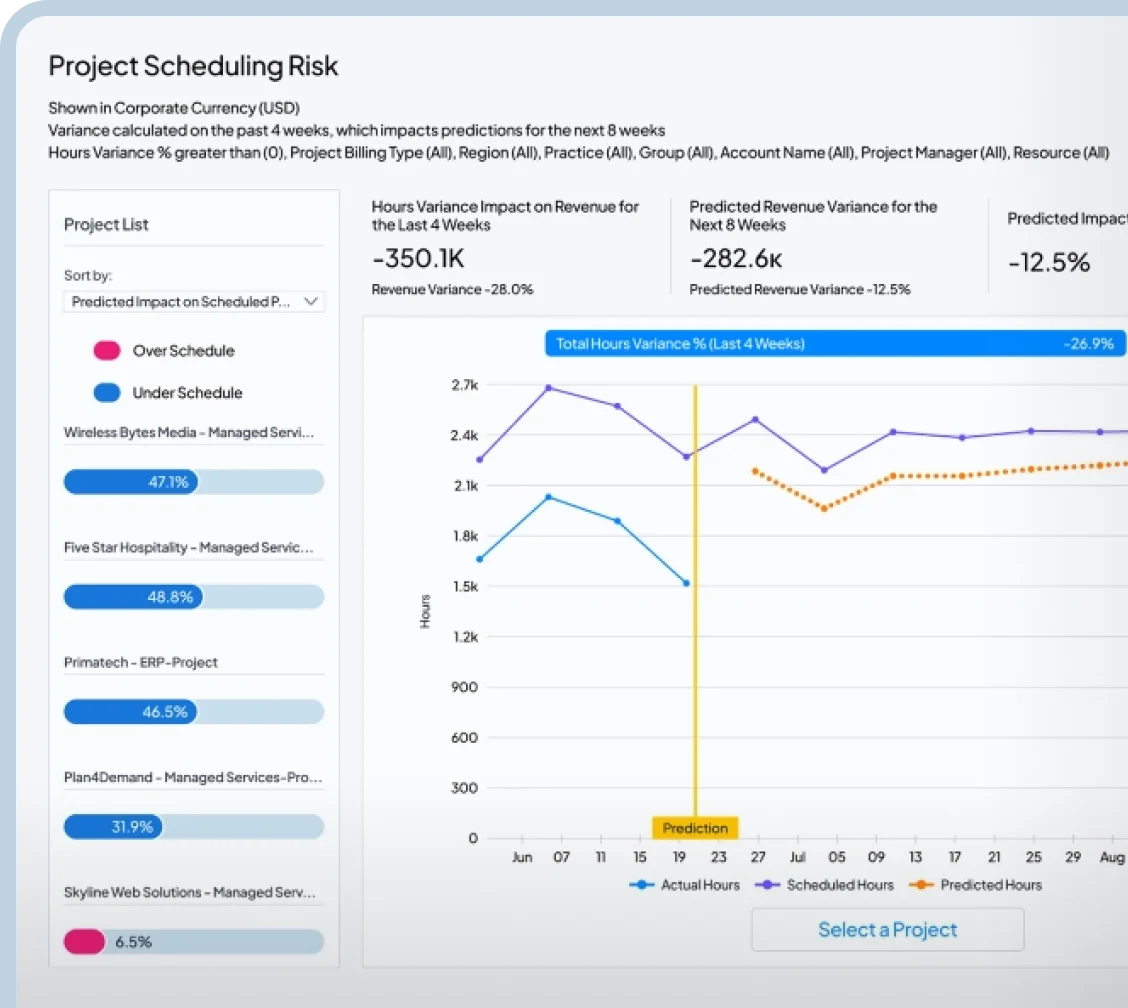This screenshot has width=1128, height=1008.
Task: Click Skyline Web Solutions 6.5% bar
Action: coord(193,942)
